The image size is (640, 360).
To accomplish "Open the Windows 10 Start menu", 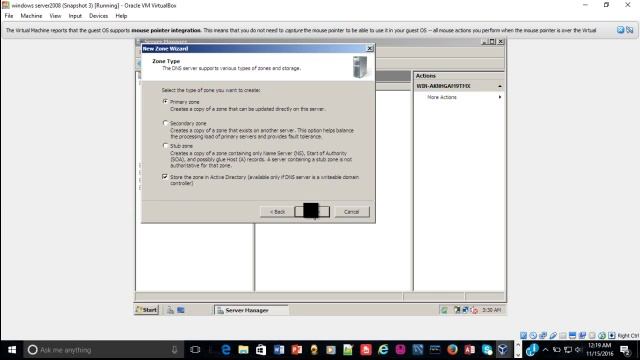I will (x=12, y=350).
